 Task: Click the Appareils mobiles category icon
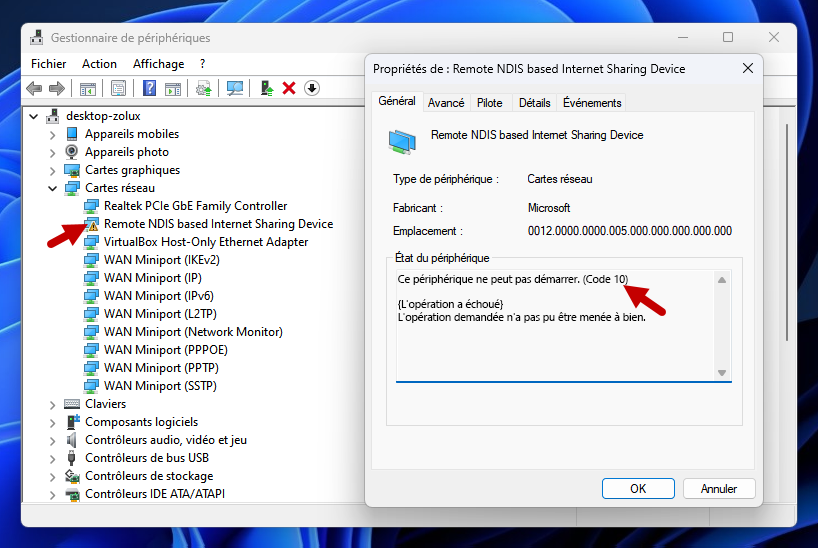pos(72,134)
